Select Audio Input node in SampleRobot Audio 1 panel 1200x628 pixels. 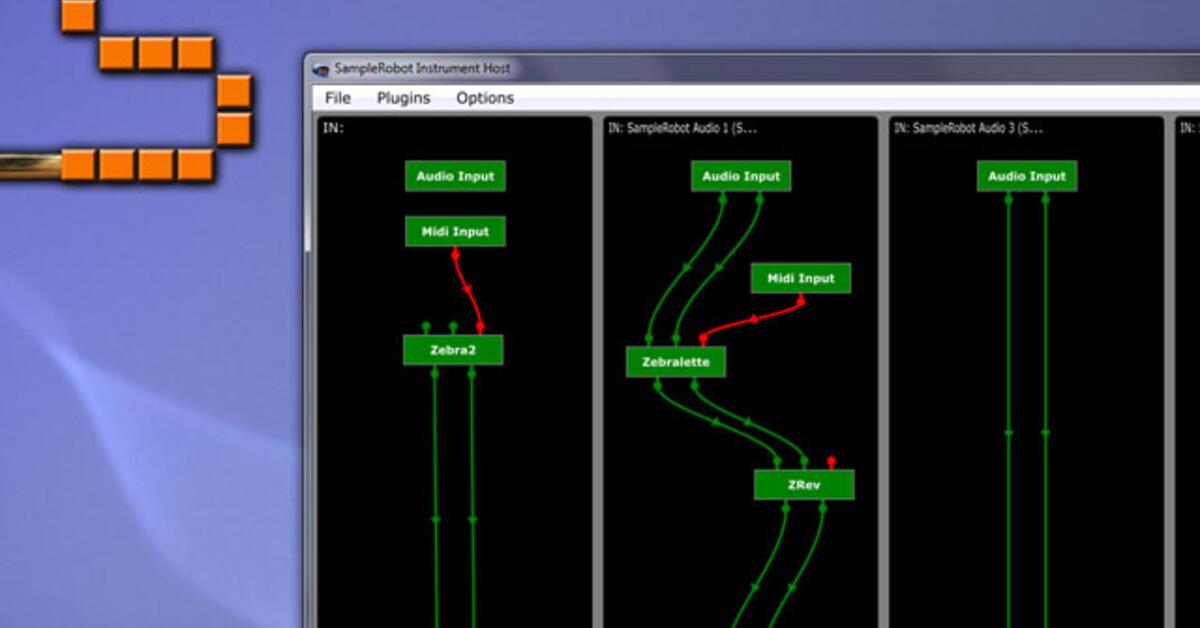[x=741, y=176]
